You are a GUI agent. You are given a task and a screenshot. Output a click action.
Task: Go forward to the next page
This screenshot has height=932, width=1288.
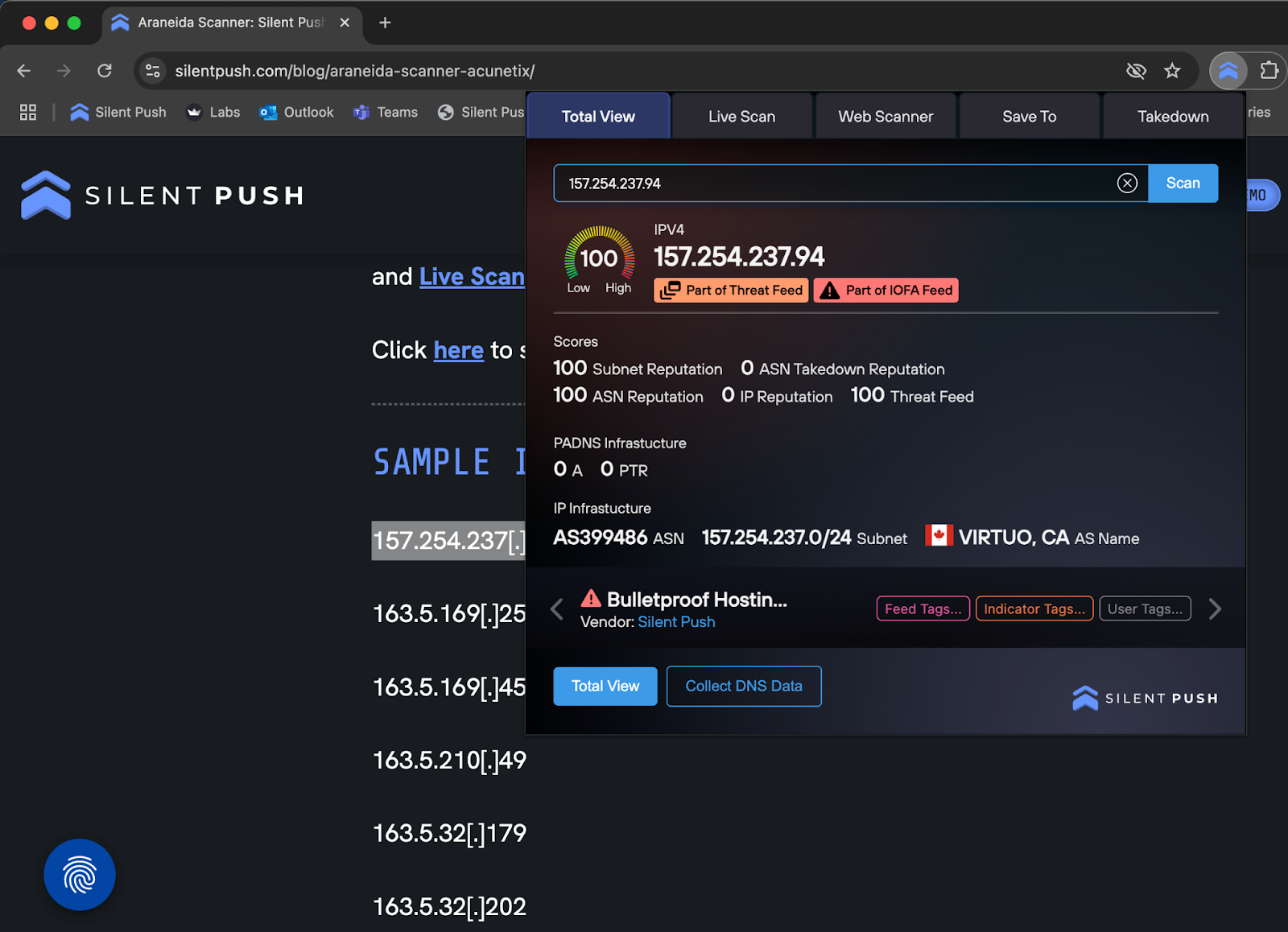64,71
